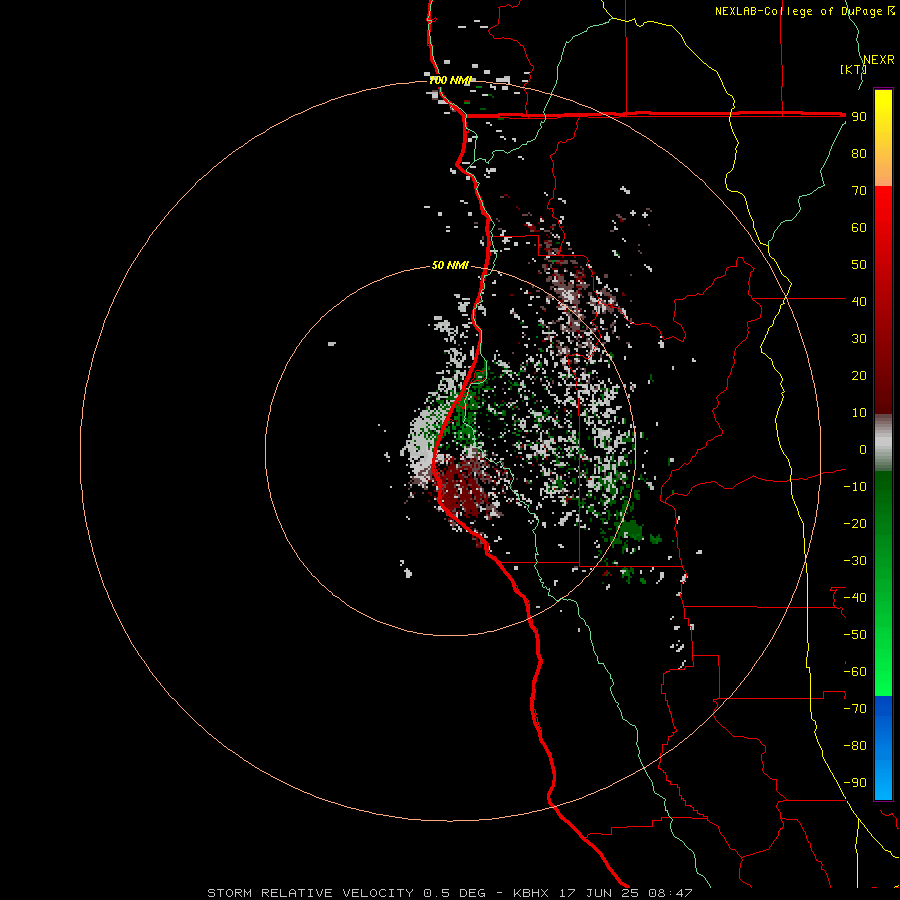Select the positive 30 knot scale value

tap(859, 339)
